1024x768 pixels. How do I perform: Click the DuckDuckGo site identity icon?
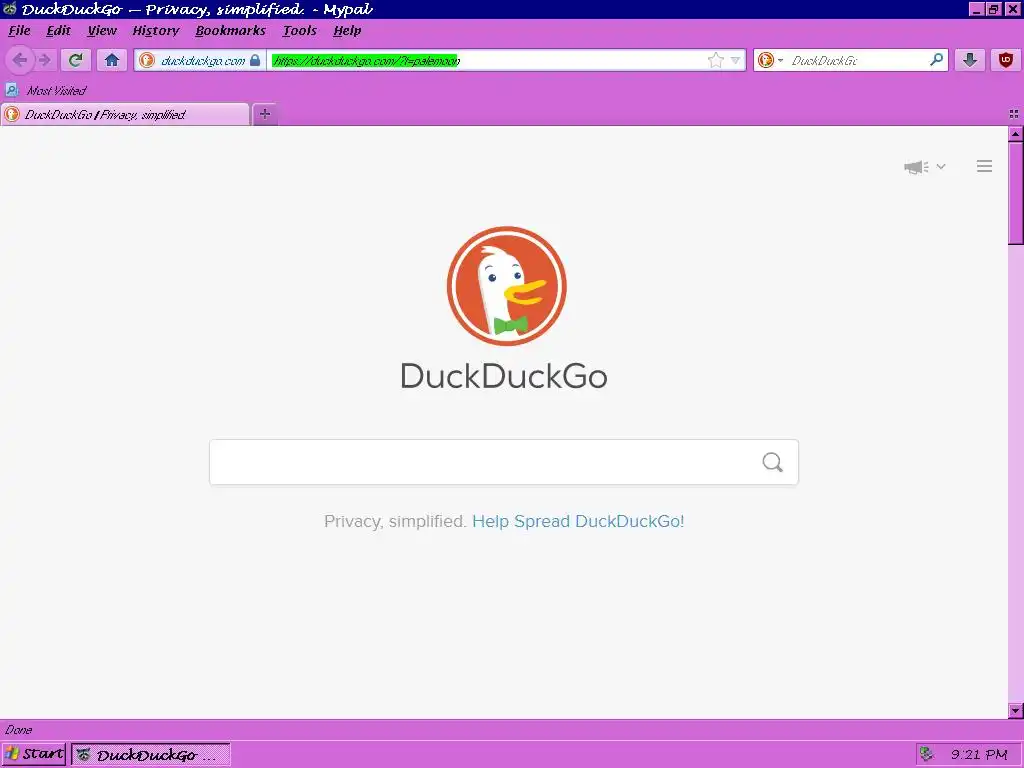pyautogui.click(x=147, y=61)
